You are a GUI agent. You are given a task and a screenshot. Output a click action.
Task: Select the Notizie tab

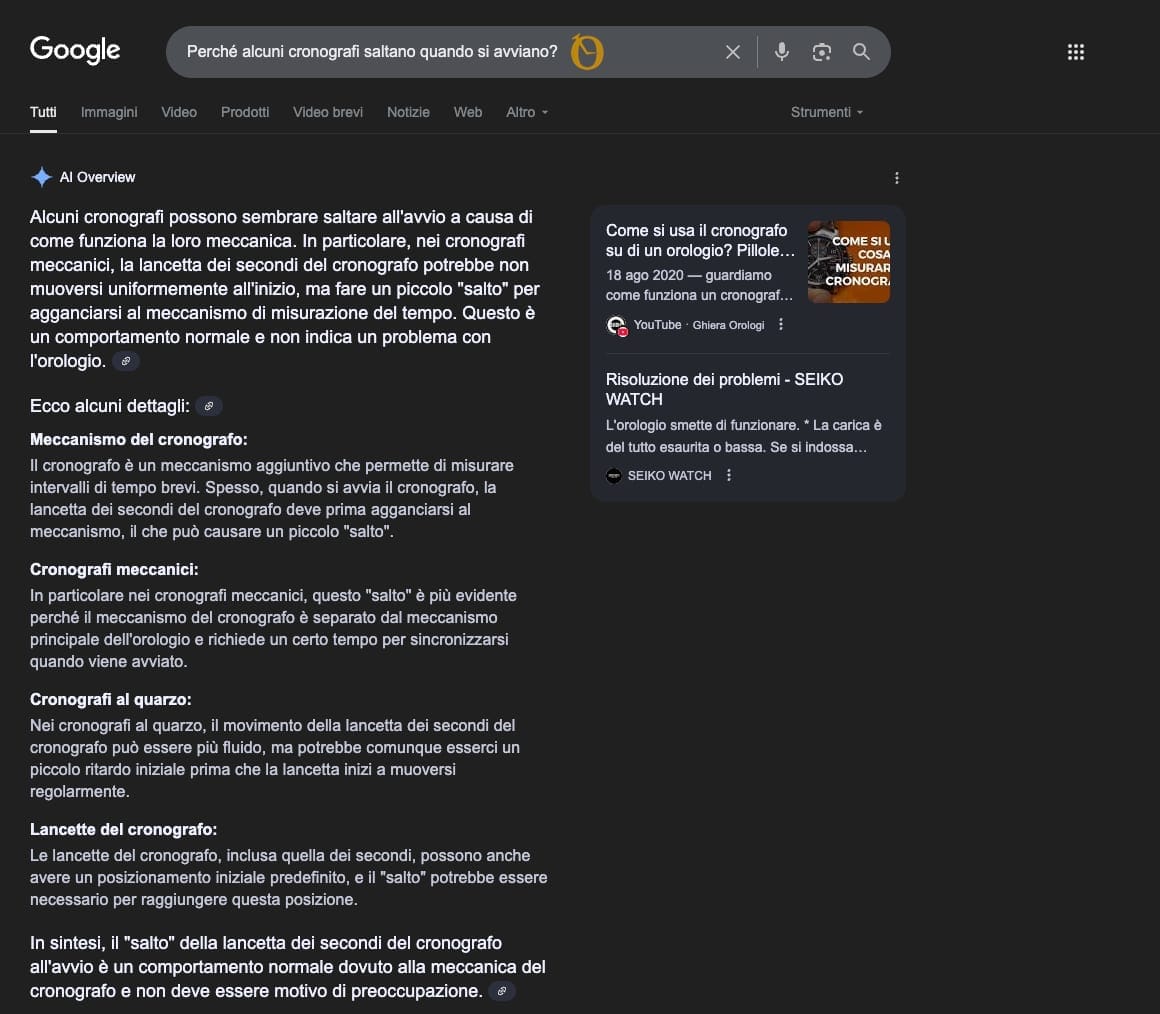point(408,112)
